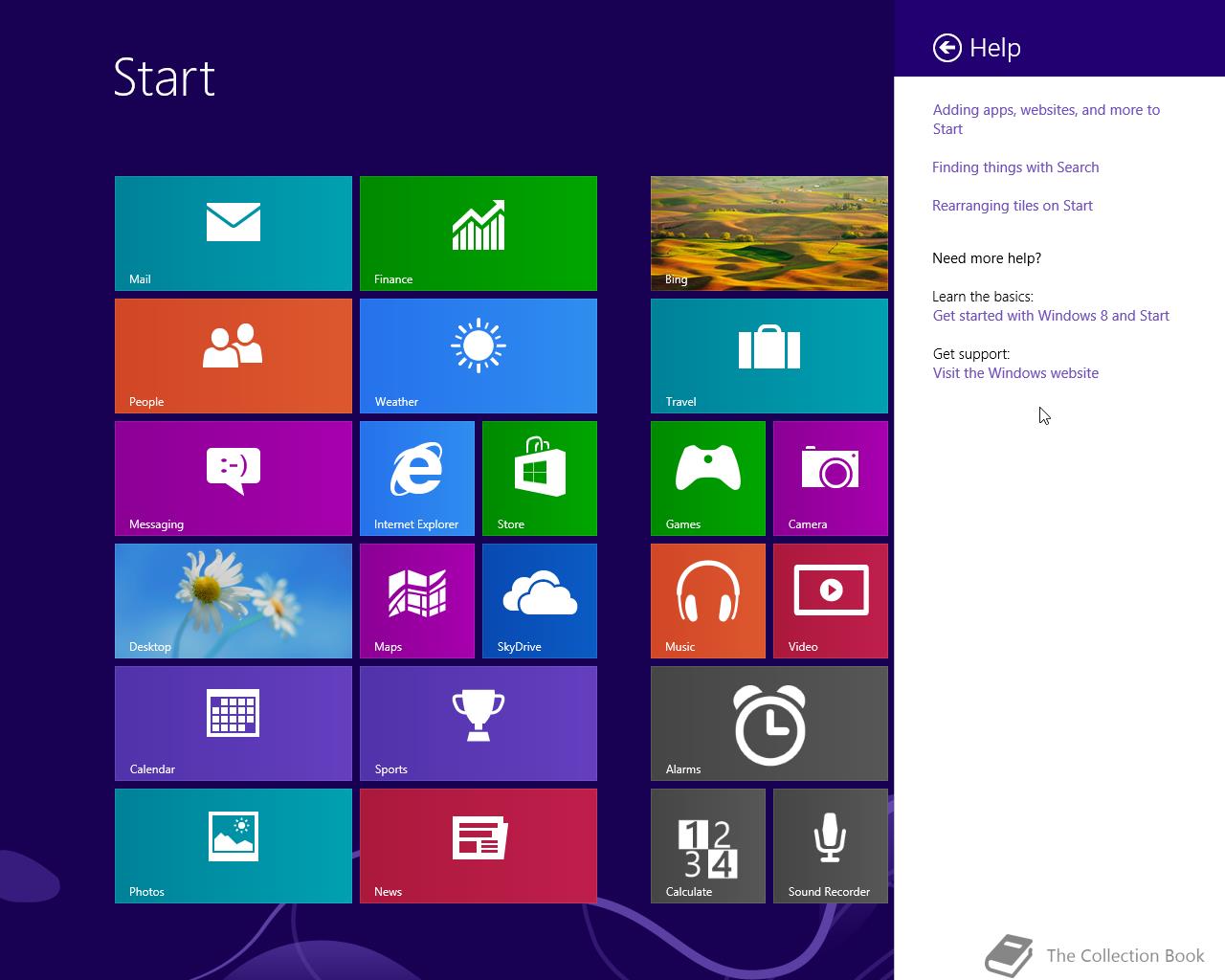Open 'Adding apps, websites, and more to Start'
The width and height of the screenshot is (1225, 980).
1046,120
